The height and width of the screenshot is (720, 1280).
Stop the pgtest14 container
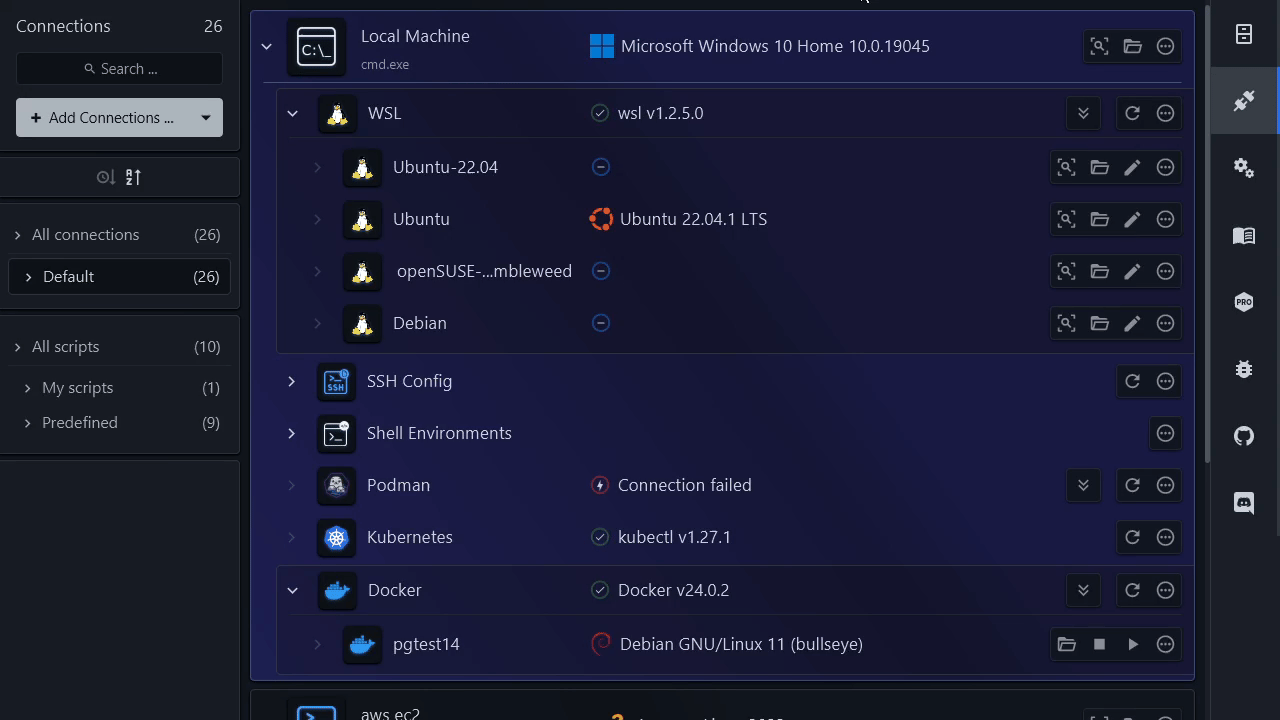pos(1099,644)
